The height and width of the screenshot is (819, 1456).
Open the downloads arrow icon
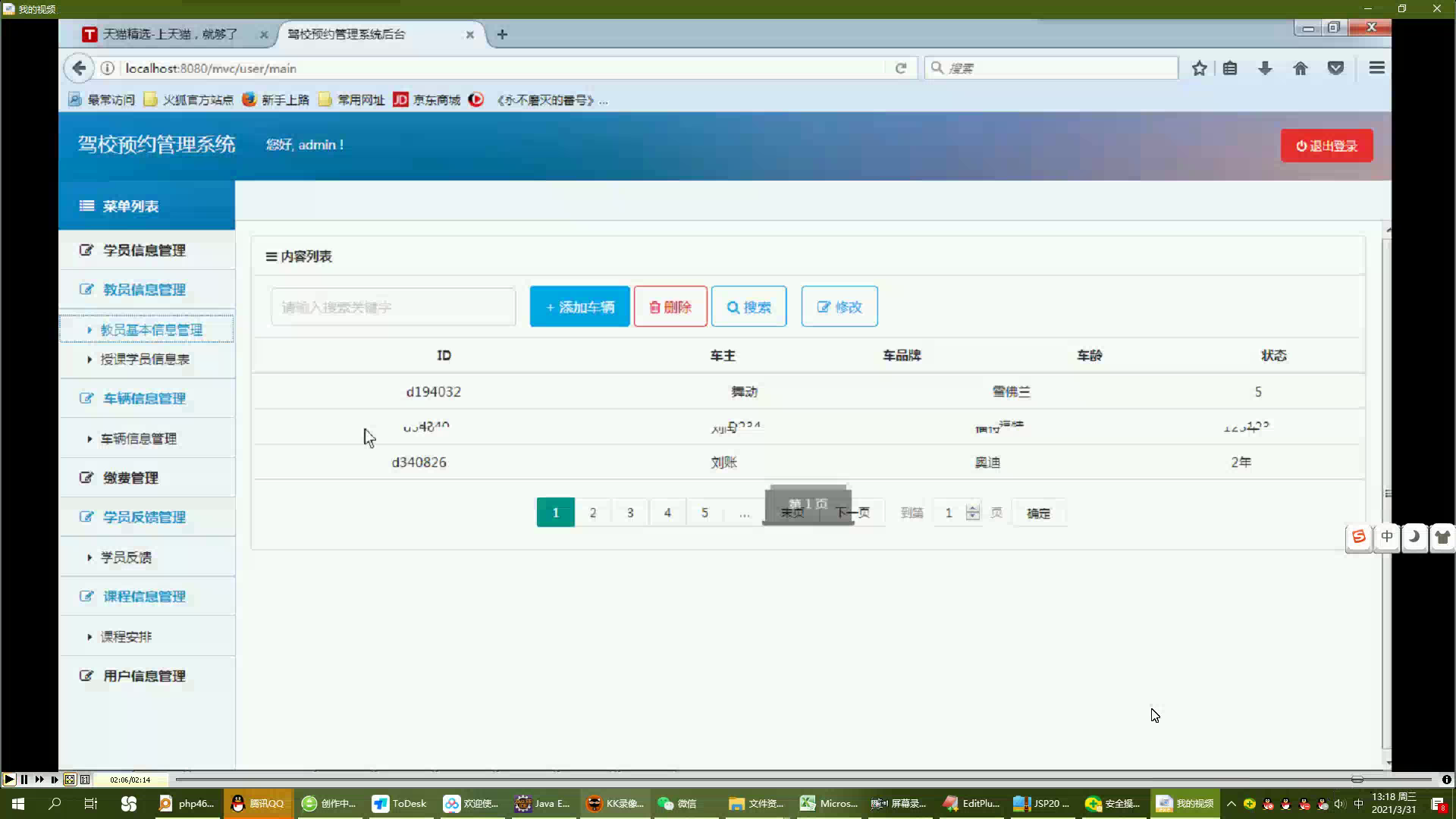tap(1265, 68)
